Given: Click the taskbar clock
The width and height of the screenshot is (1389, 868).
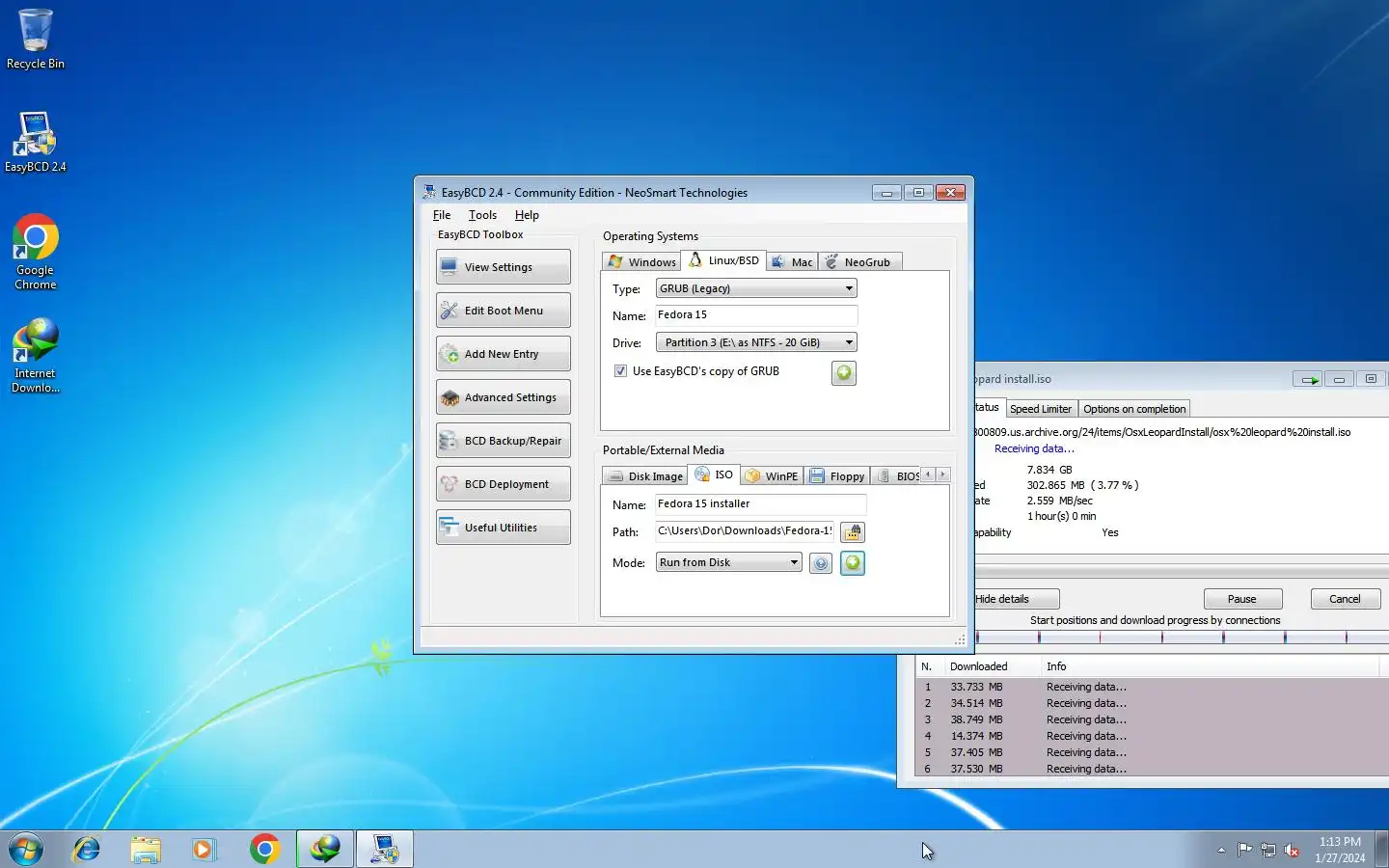Looking at the screenshot, I should 1340,850.
